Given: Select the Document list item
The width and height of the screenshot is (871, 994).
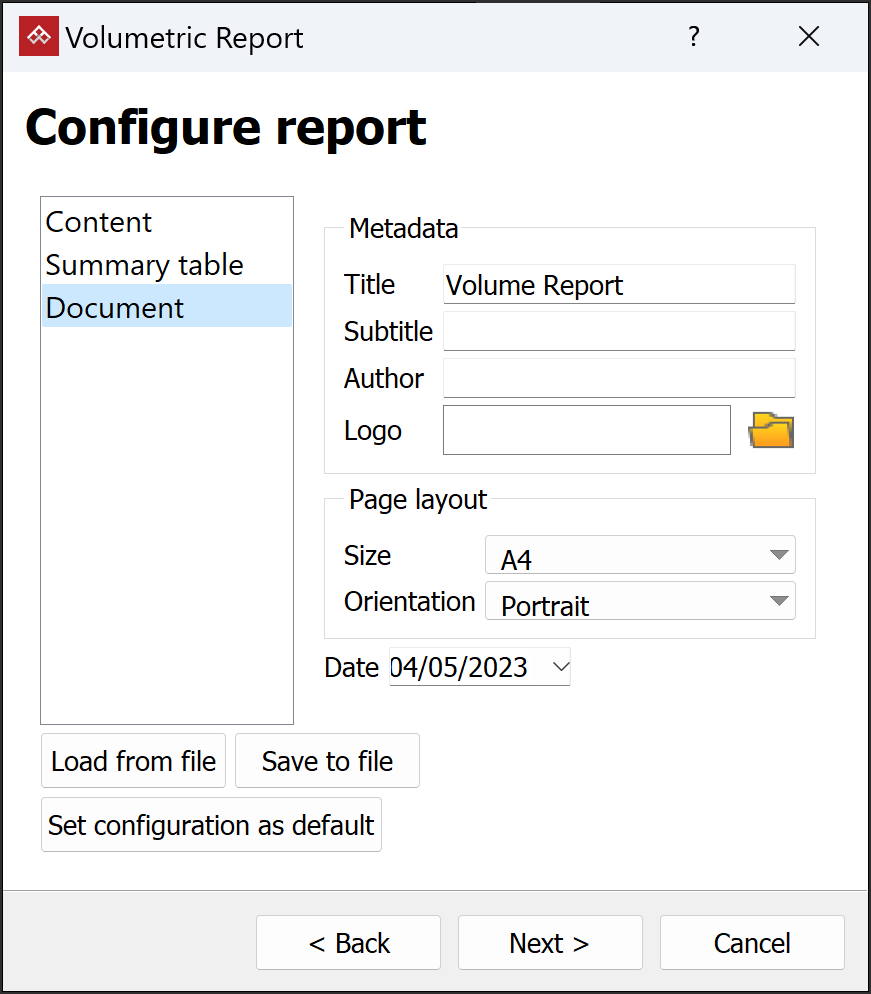Looking at the screenshot, I should point(115,307).
